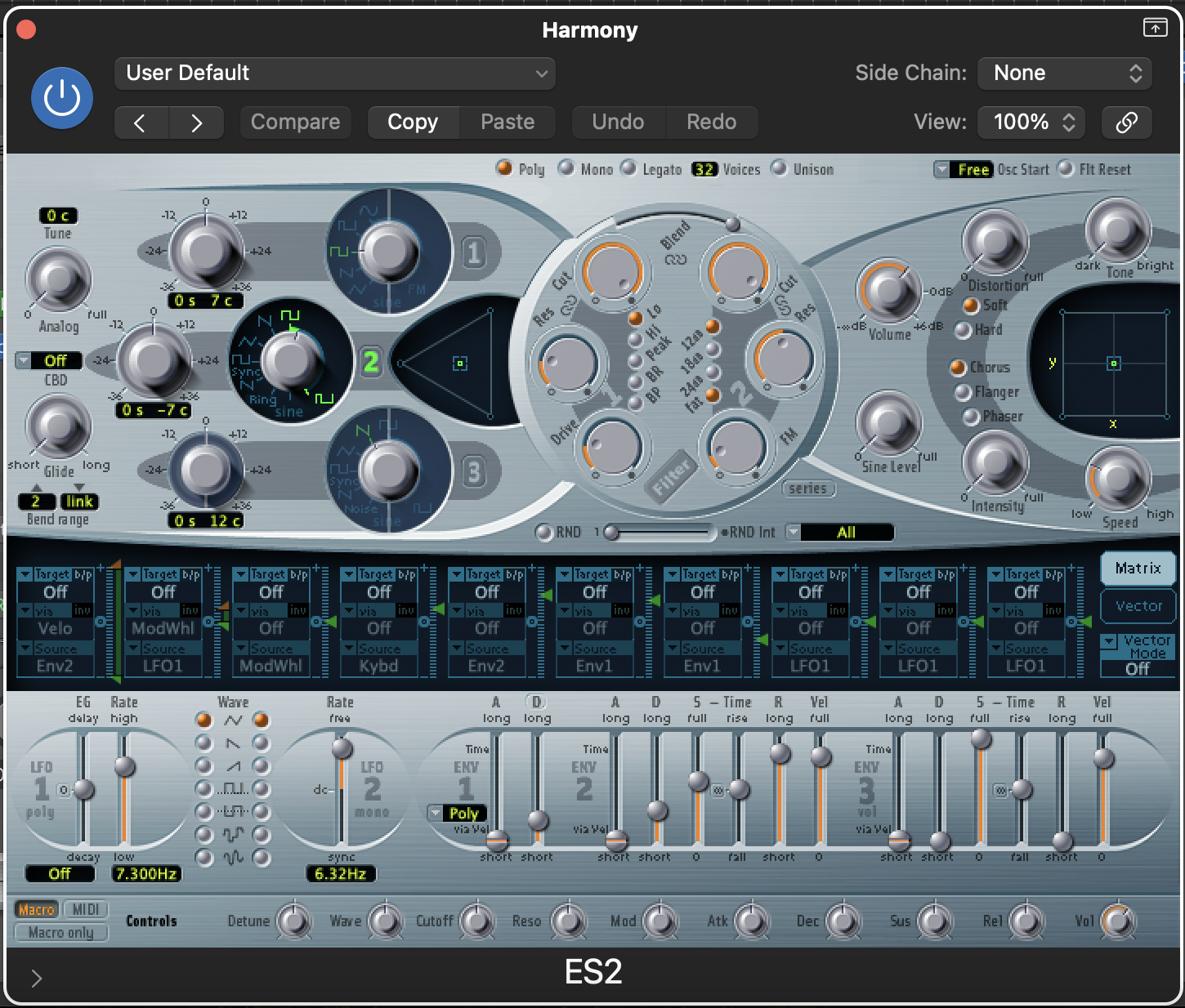Click the Macro only button
This screenshot has height=1008, width=1185.
[61, 933]
